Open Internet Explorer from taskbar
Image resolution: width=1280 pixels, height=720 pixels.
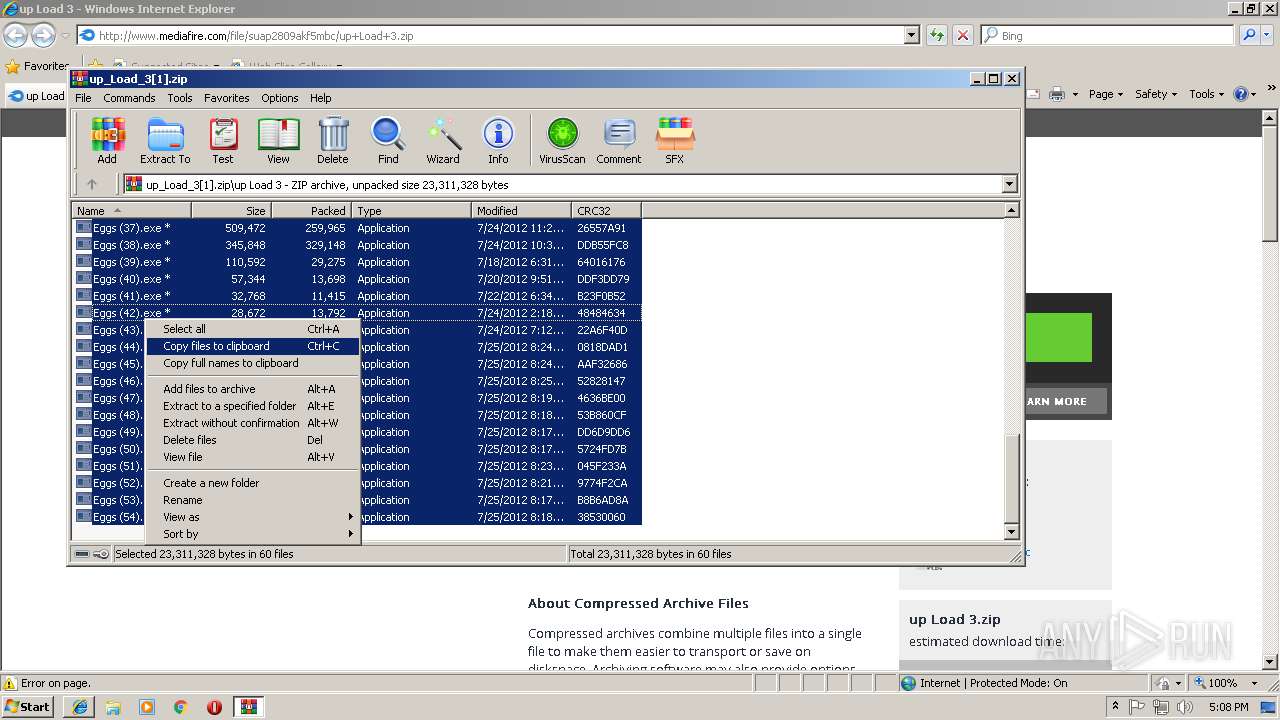coord(80,707)
